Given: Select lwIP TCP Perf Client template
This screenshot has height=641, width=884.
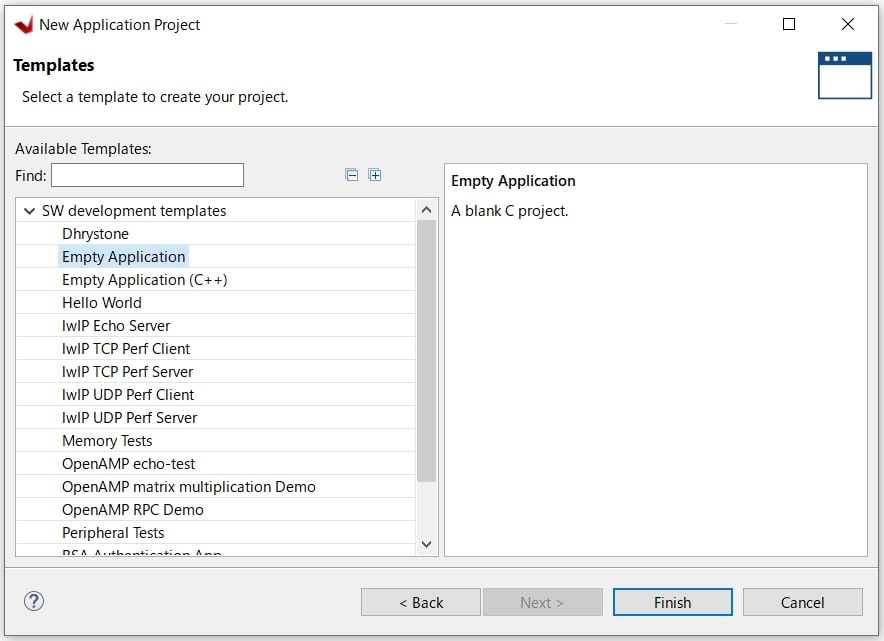Looking at the screenshot, I should click(126, 349).
